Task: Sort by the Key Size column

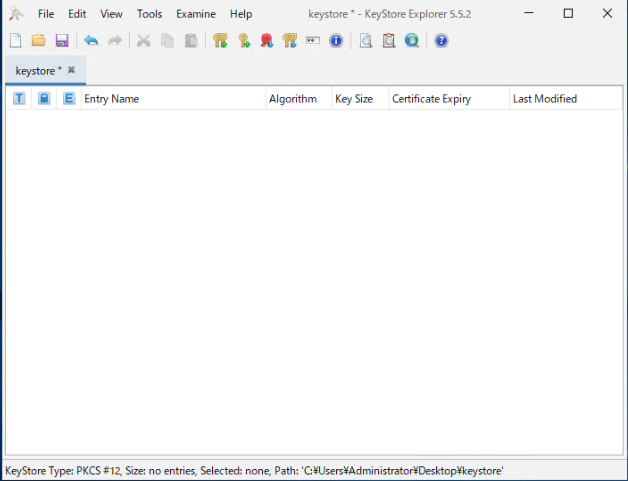Action: 360,99
